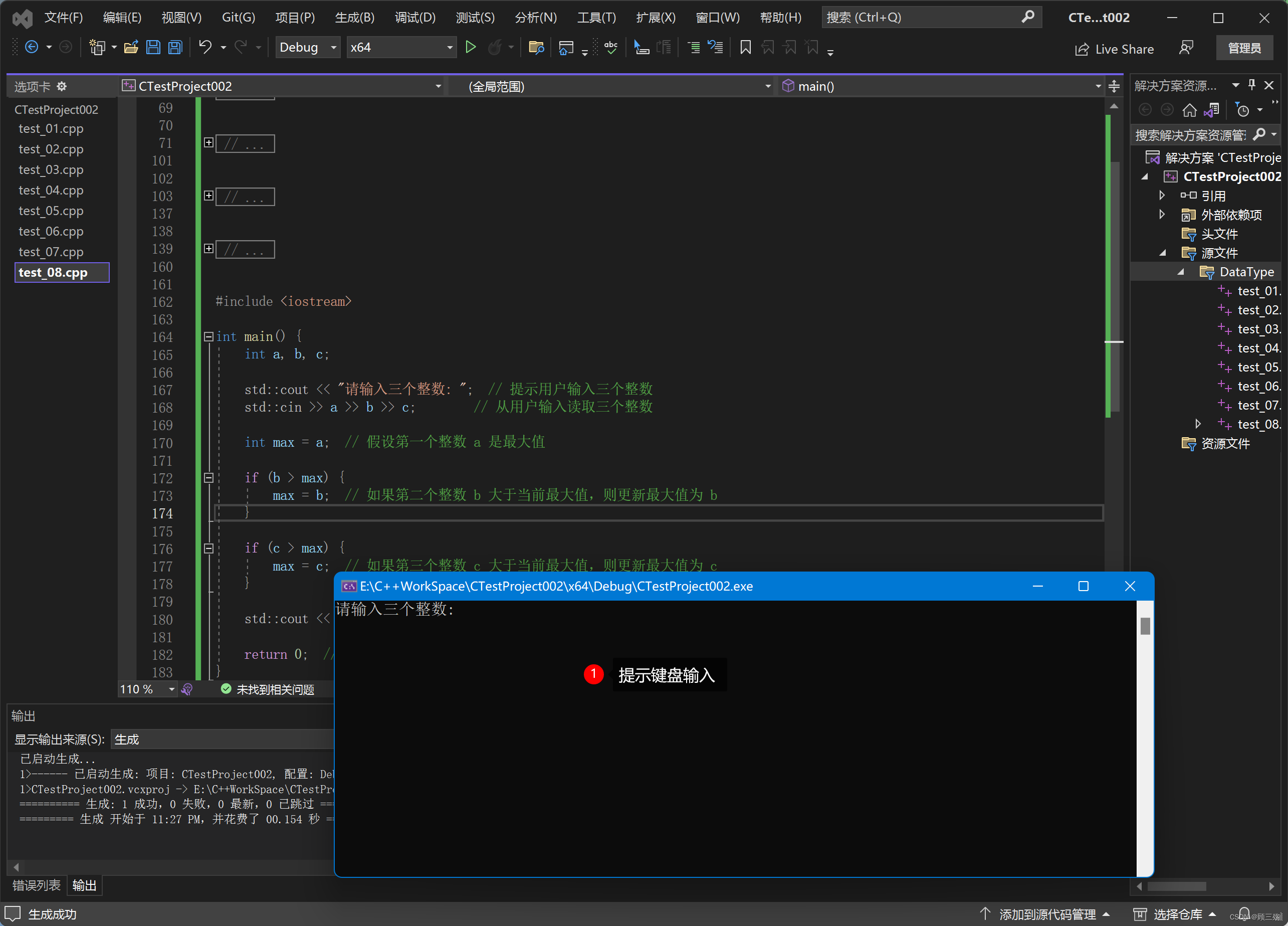Open the 生成(B) build menu

tap(354, 18)
